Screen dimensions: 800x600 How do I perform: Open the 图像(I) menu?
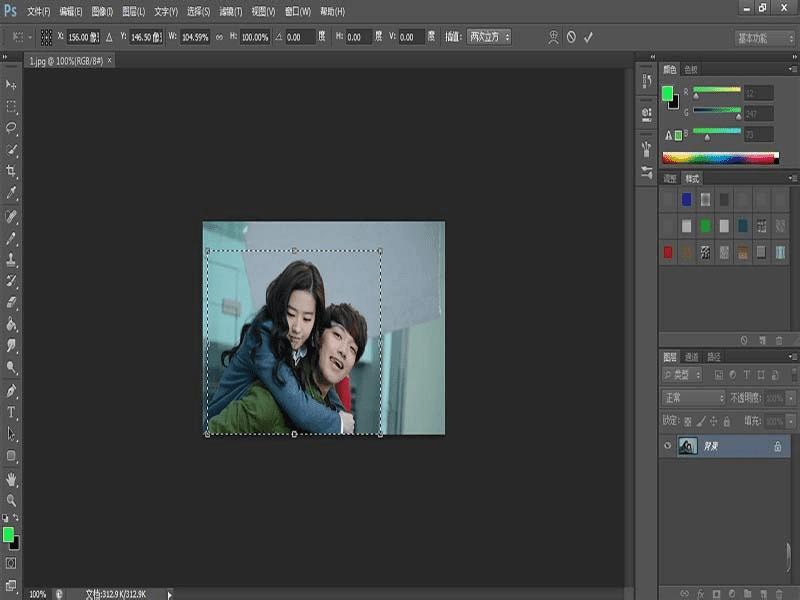click(x=102, y=12)
